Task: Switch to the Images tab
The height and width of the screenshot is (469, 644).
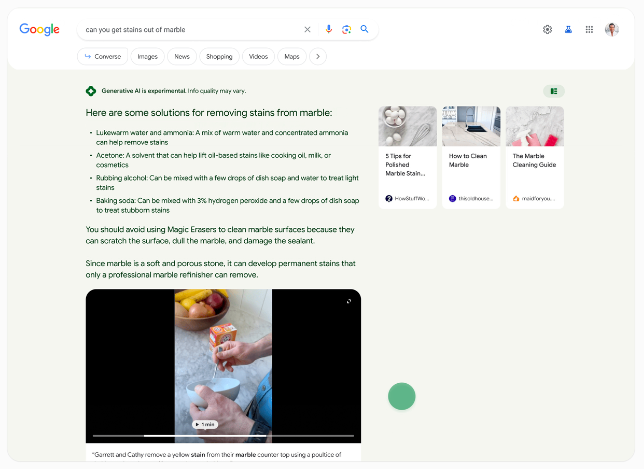Action: click(x=147, y=57)
